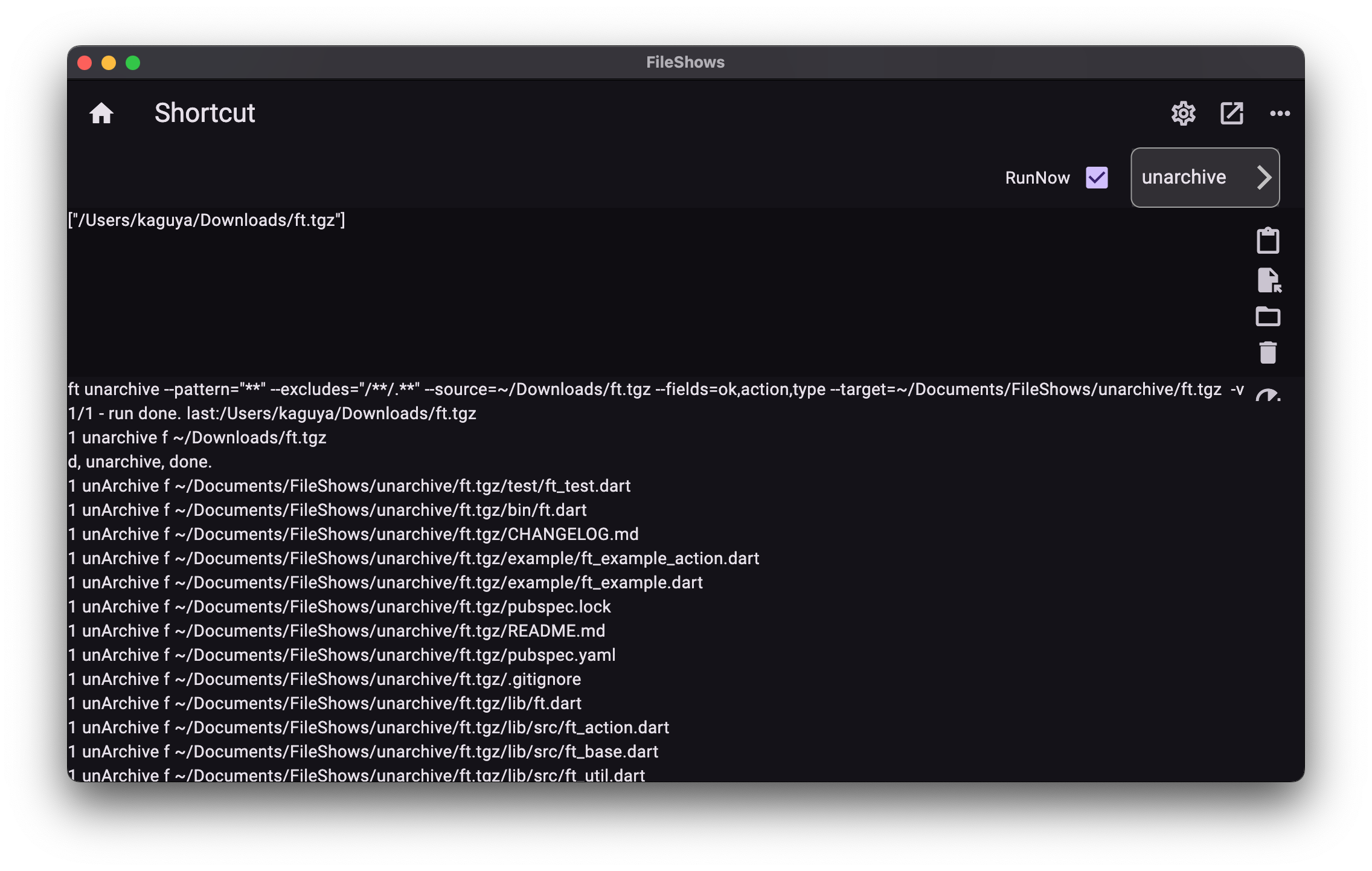Uncheck the RunNow checkbox
The width and height of the screenshot is (1372, 871).
pos(1097,178)
